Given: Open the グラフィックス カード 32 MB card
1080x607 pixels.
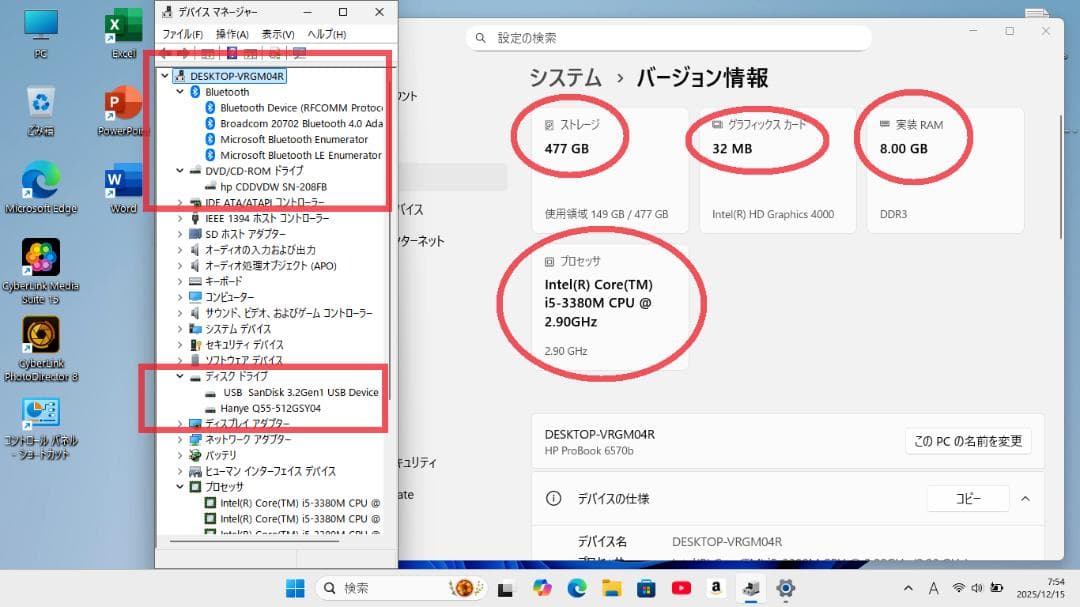Looking at the screenshot, I should [778, 170].
